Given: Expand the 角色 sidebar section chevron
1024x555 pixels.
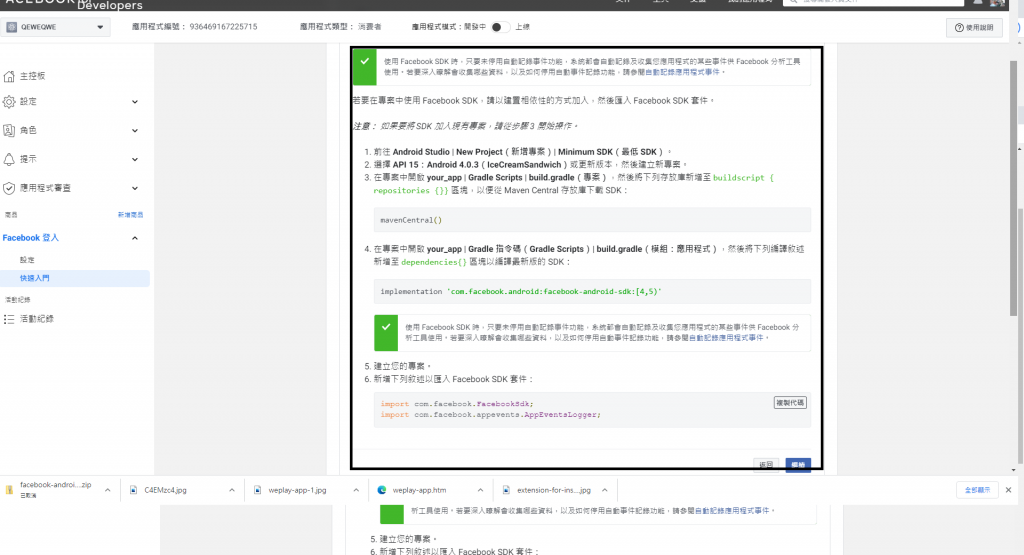Looking at the screenshot, I should point(135,131).
